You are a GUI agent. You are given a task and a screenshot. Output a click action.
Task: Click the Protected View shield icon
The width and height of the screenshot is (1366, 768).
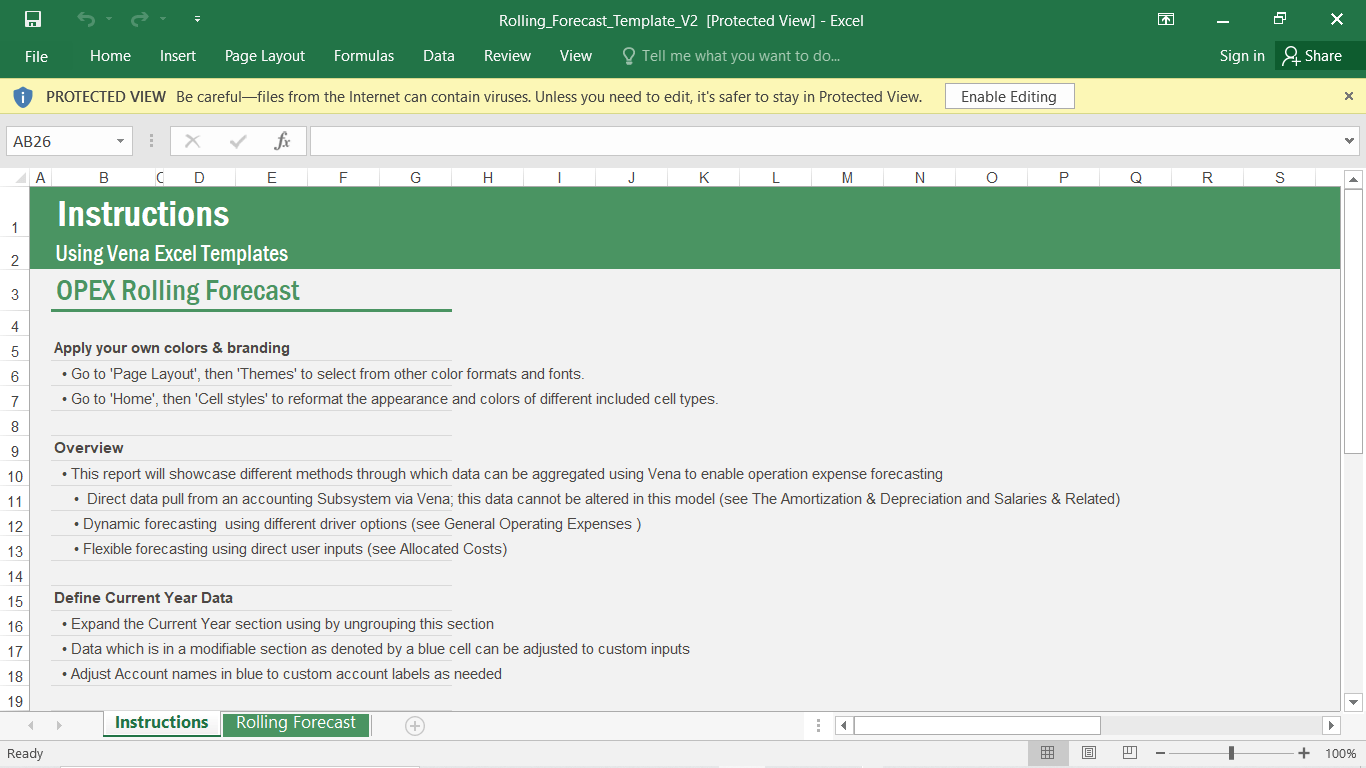click(x=22, y=97)
